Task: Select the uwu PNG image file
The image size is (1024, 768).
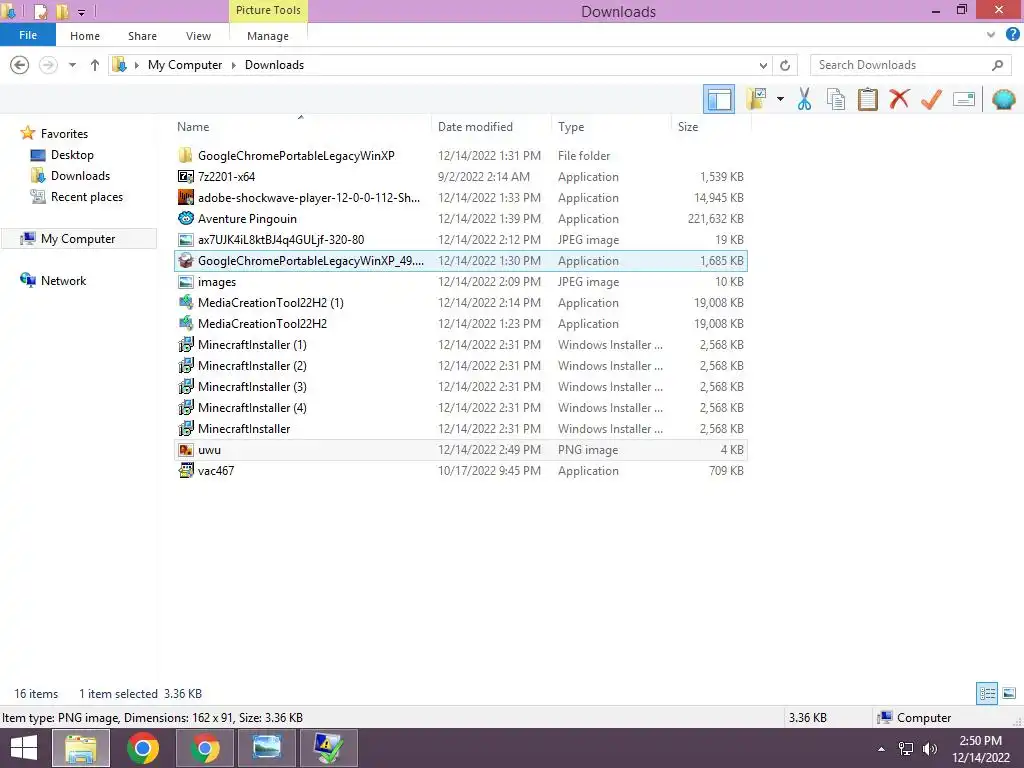Action: tap(461, 449)
